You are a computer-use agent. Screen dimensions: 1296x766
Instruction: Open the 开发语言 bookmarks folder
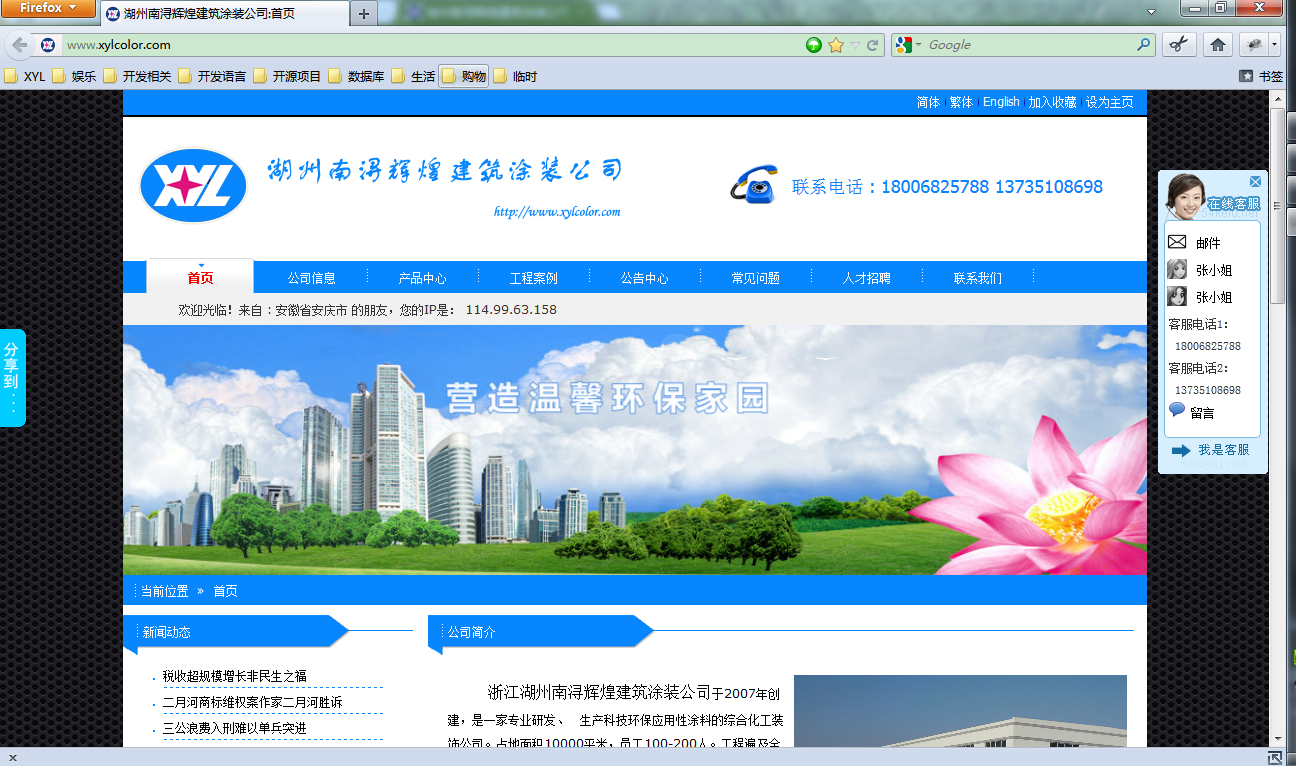click(212, 76)
